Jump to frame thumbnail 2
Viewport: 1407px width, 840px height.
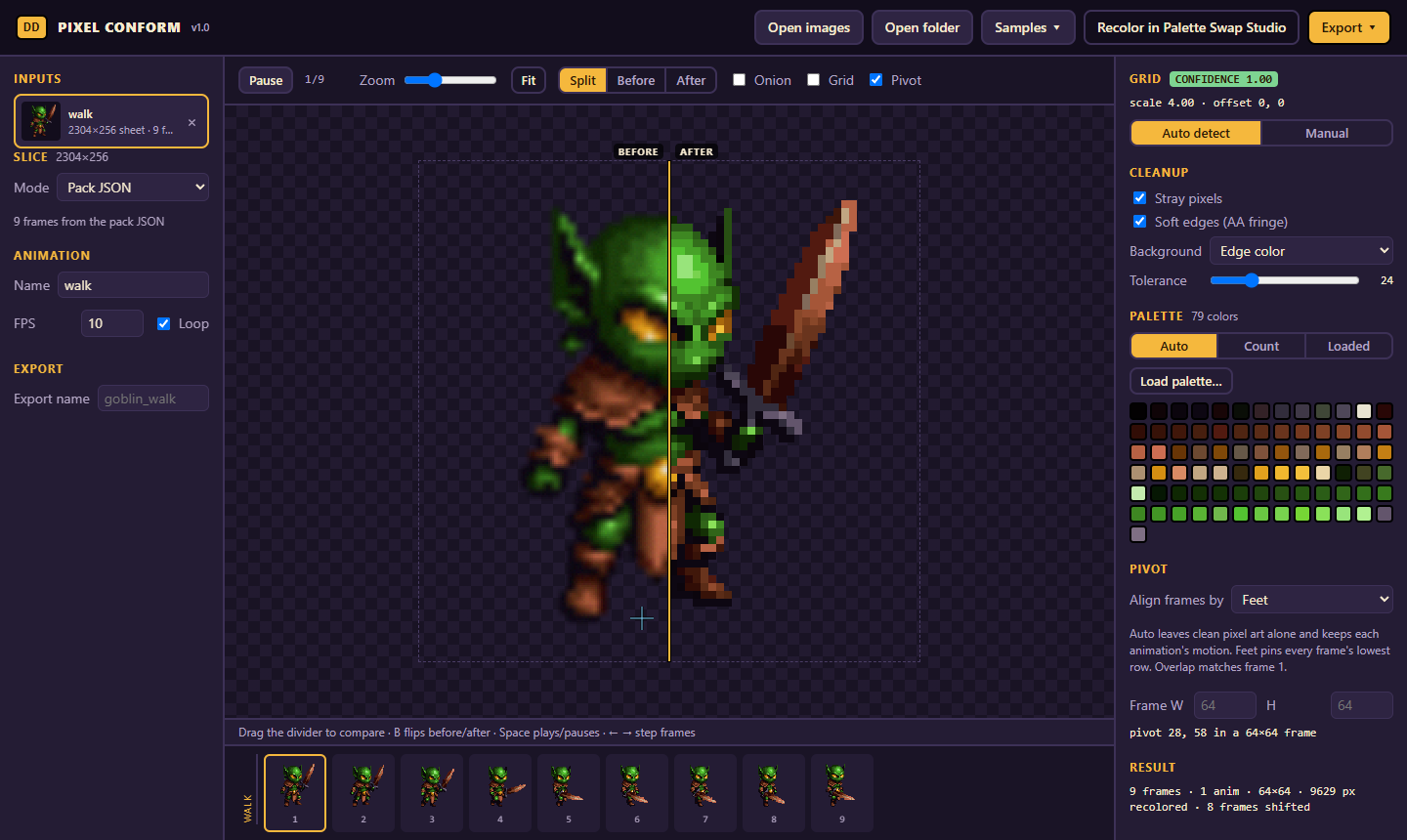click(363, 792)
